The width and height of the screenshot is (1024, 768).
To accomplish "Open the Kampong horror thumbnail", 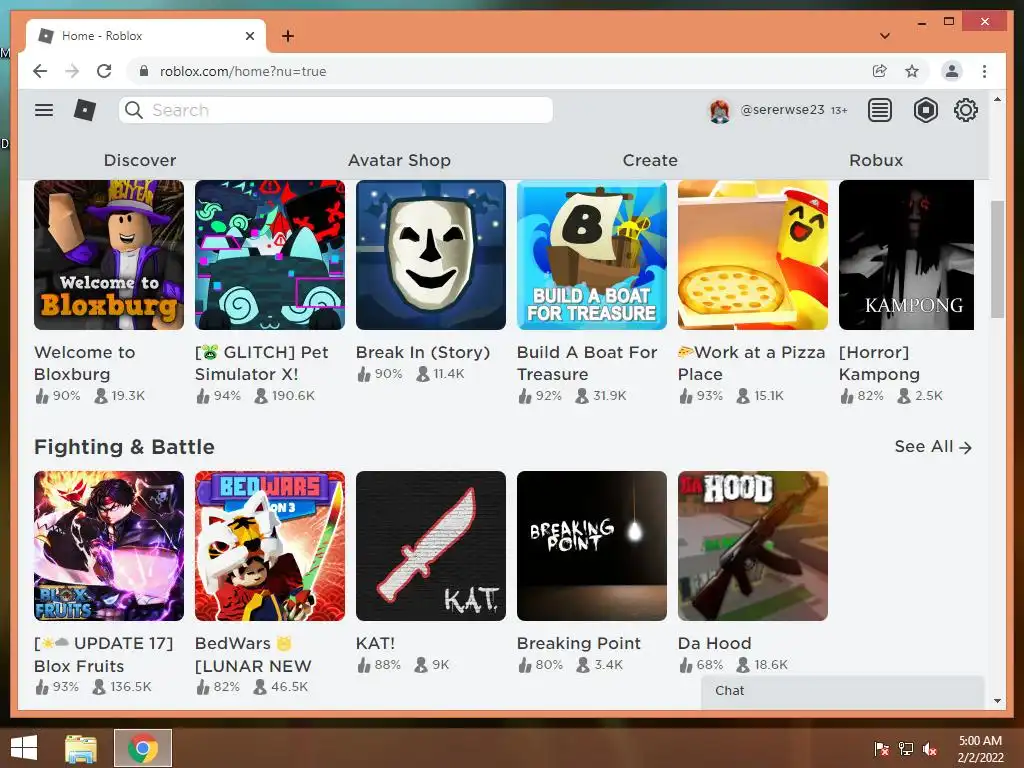I will [x=906, y=255].
